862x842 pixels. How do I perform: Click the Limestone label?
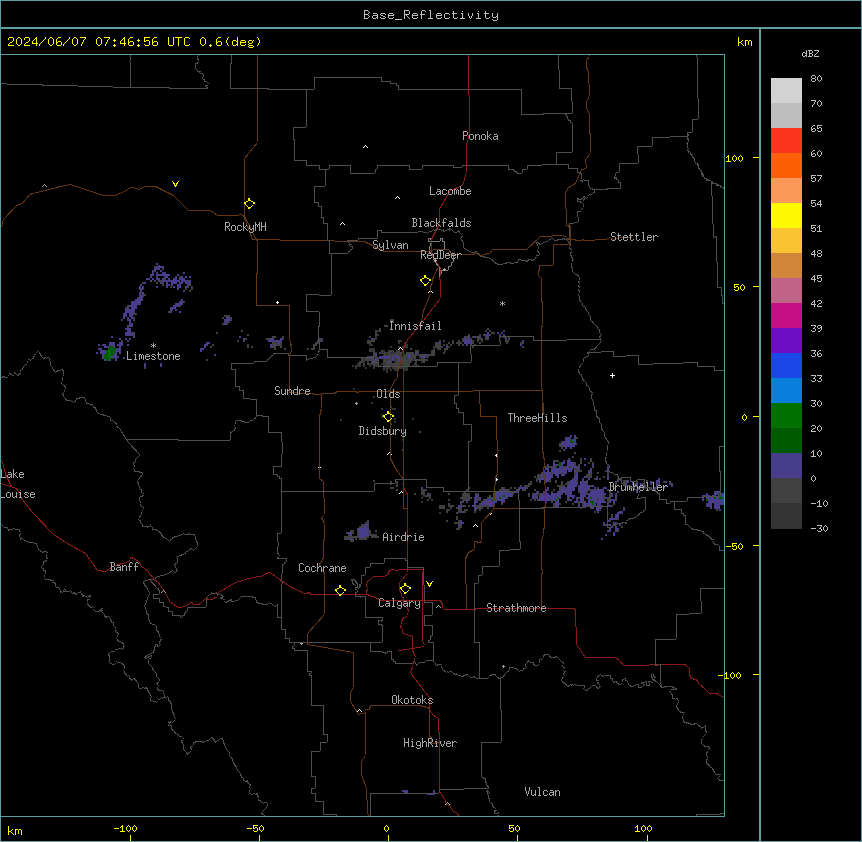(x=153, y=356)
